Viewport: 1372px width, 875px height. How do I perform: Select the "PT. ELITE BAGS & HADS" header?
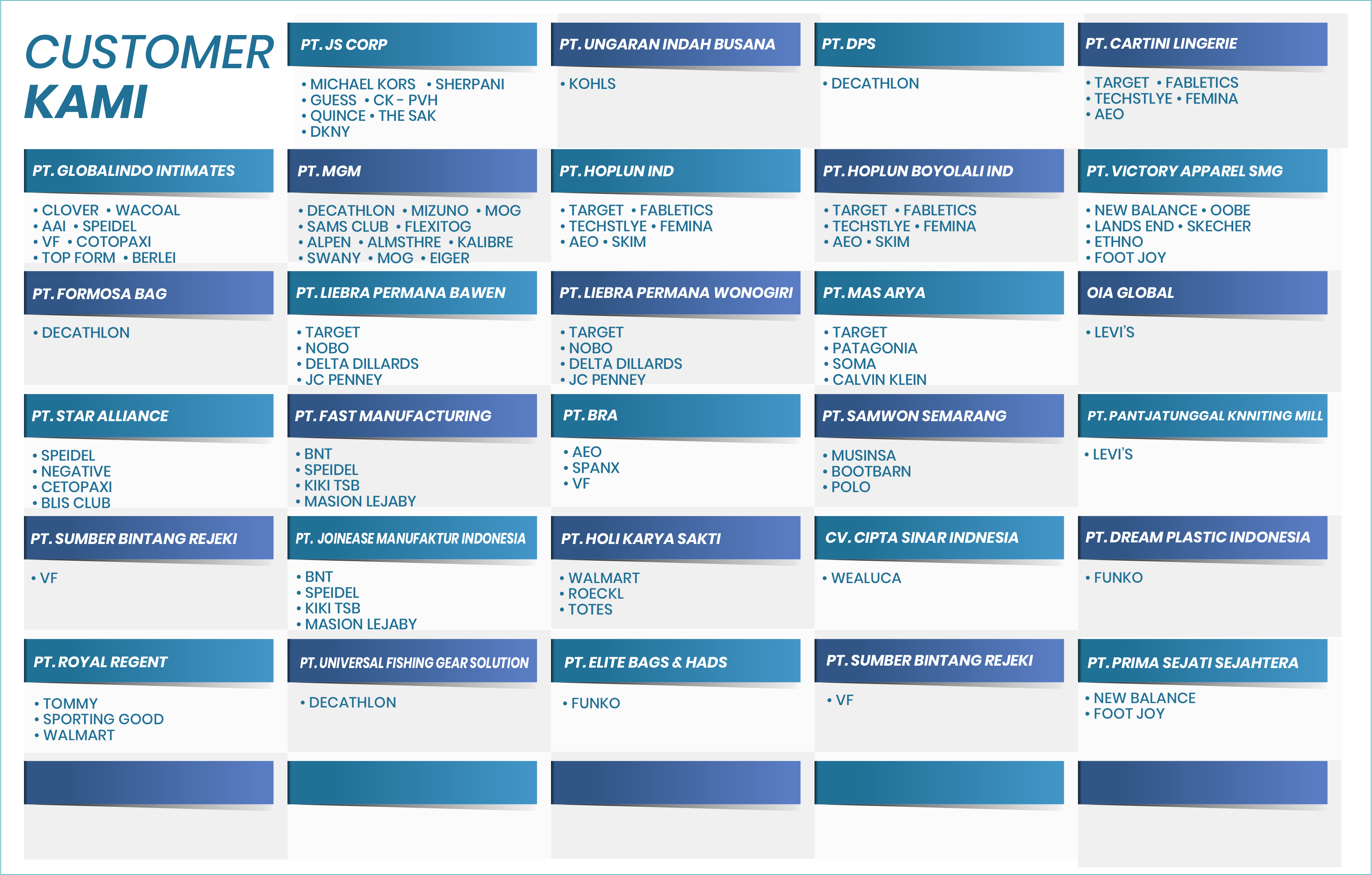tap(675, 661)
